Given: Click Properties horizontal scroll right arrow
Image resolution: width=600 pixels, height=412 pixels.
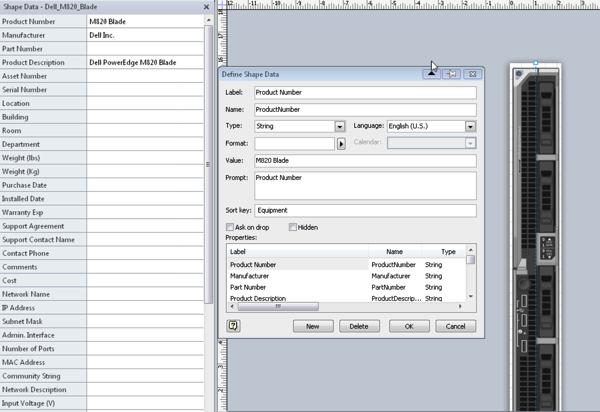Looking at the screenshot, I should coord(460,306).
